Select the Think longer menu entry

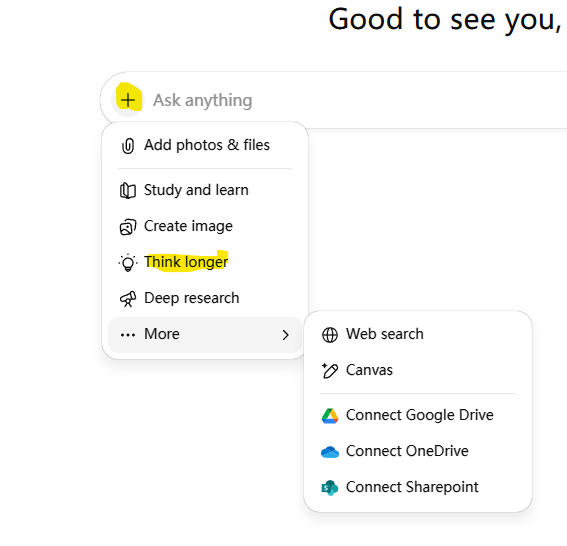205,263
